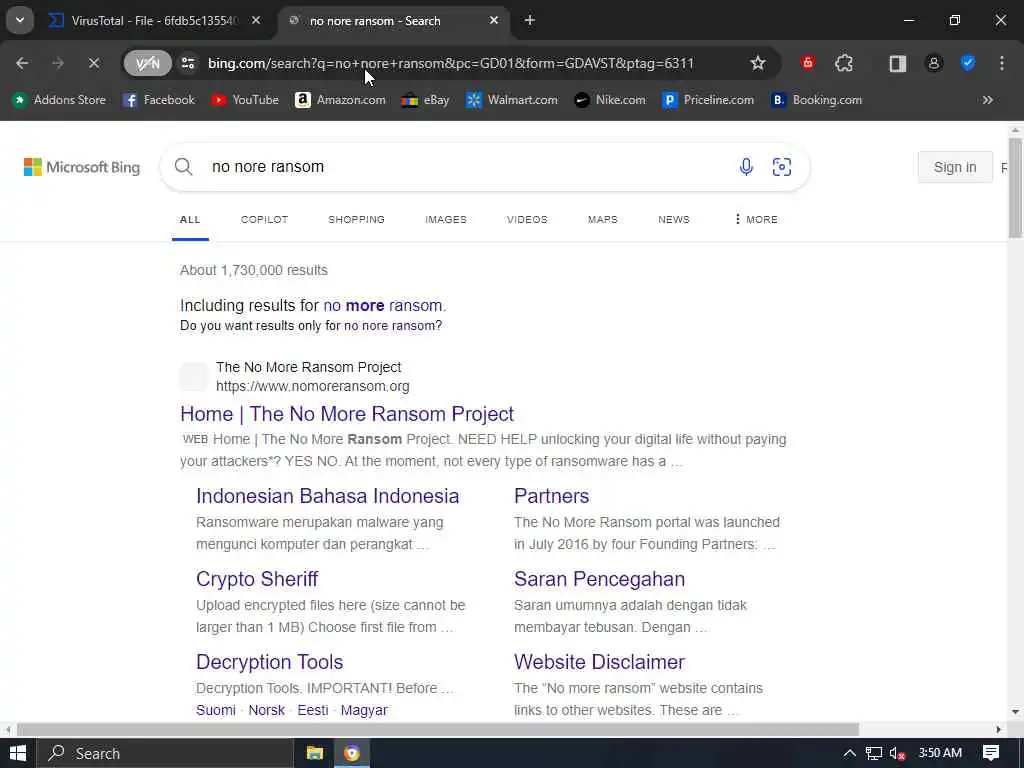Open the Crypto Sheriff sublink

pyautogui.click(x=257, y=579)
